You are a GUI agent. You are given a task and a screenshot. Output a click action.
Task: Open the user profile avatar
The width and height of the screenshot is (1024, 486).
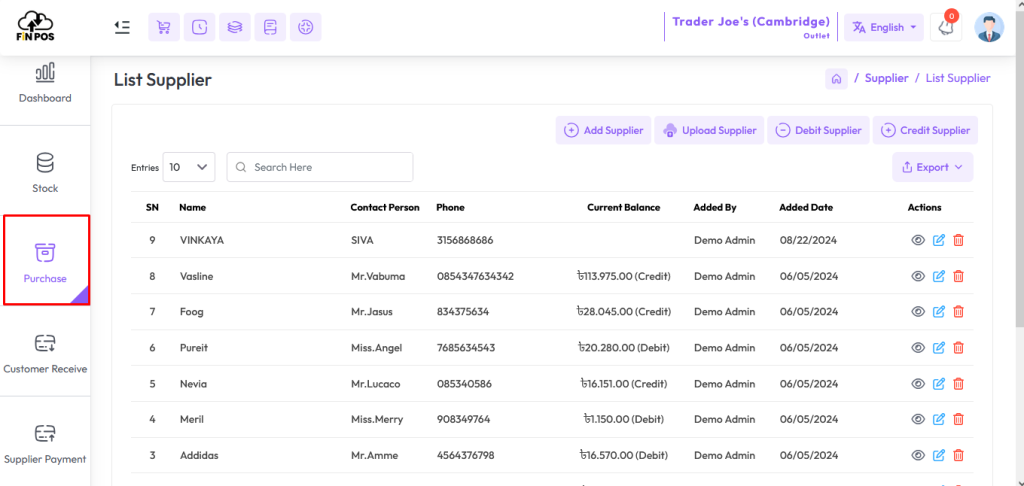tap(989, 27)
